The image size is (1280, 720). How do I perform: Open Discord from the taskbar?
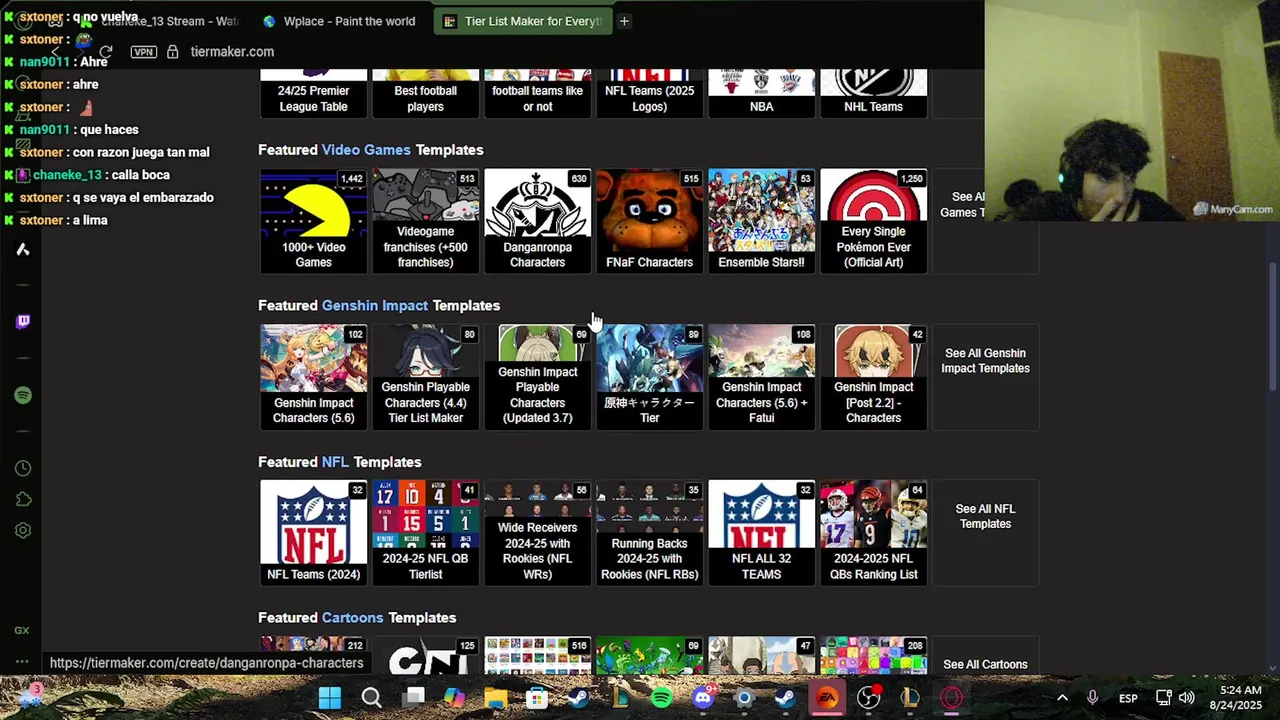703,698
